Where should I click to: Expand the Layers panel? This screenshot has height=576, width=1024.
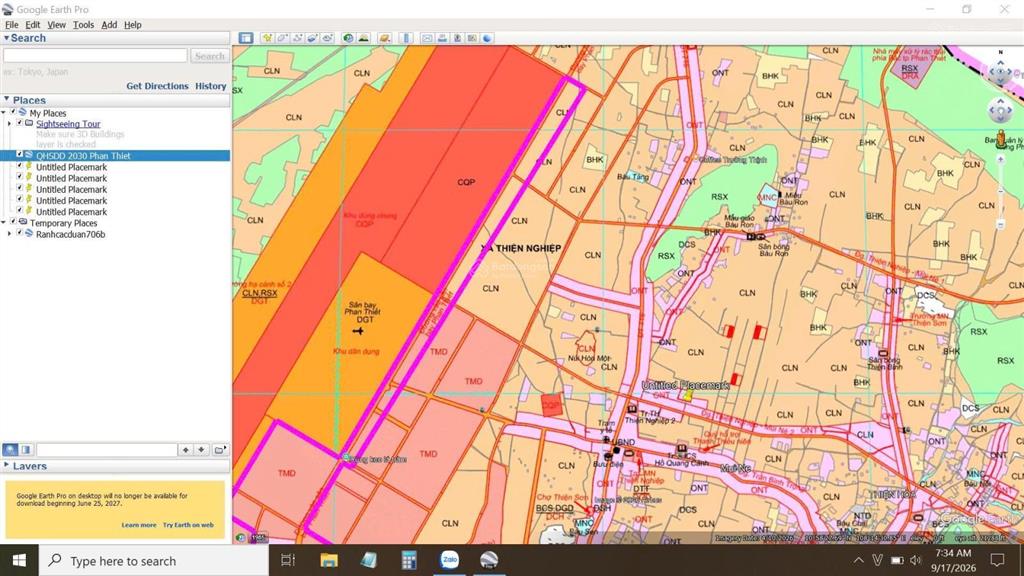click(x=7, y=466)
